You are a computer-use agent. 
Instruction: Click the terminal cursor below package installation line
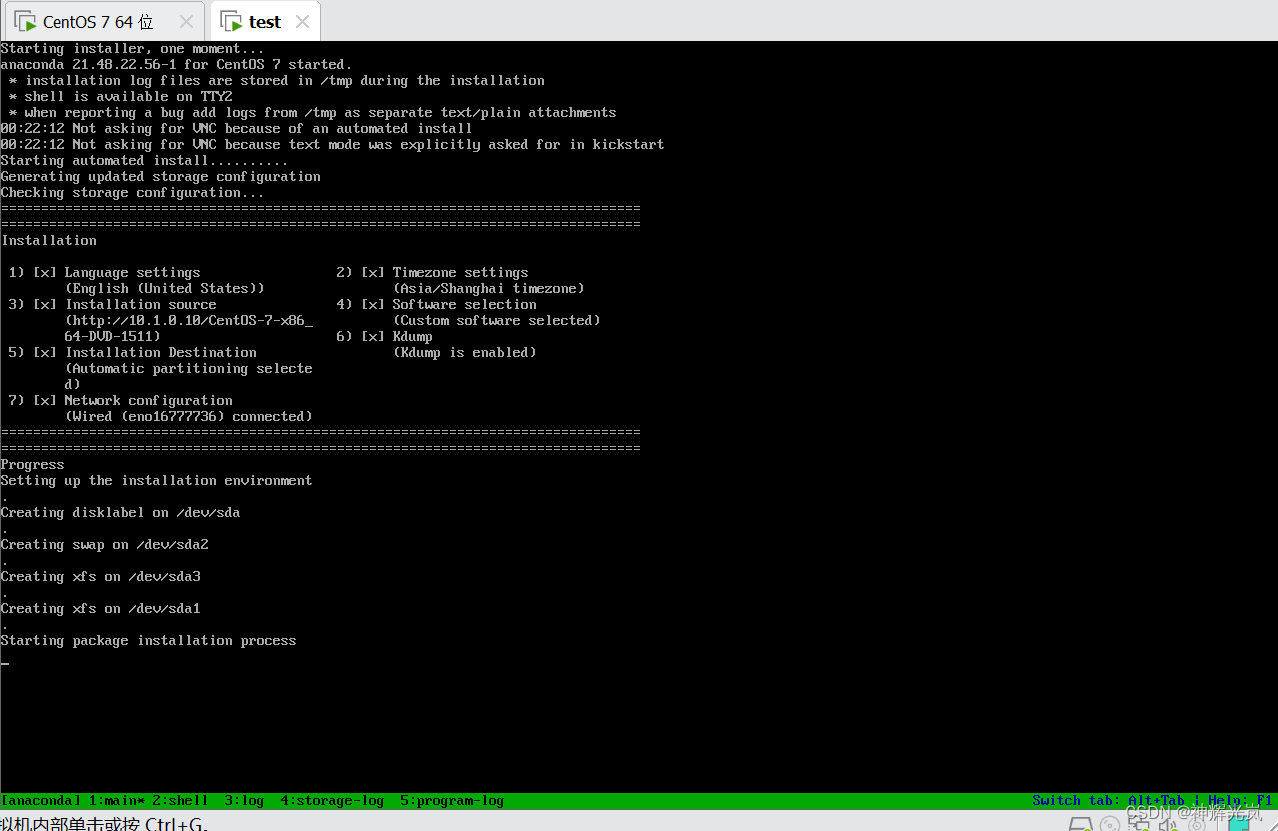coord(4,662)
